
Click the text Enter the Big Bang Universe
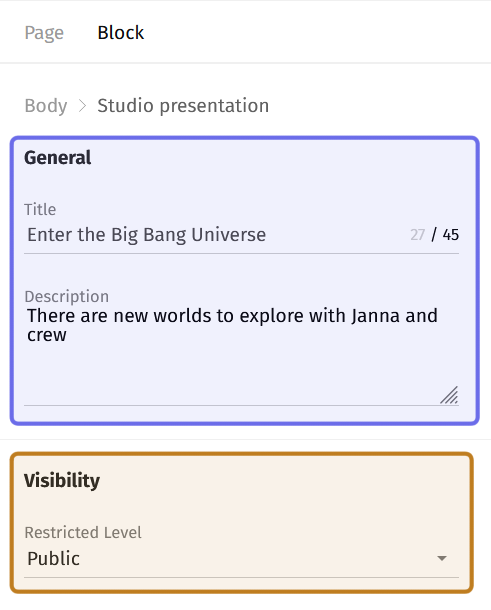click(147, 235)
